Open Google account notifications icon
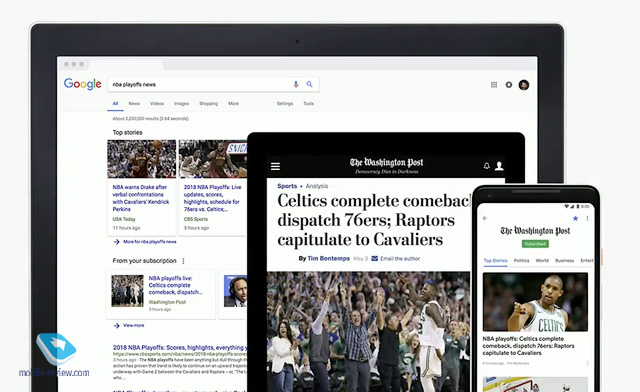This screenshot has width=640, height=392. pos(509,85)
